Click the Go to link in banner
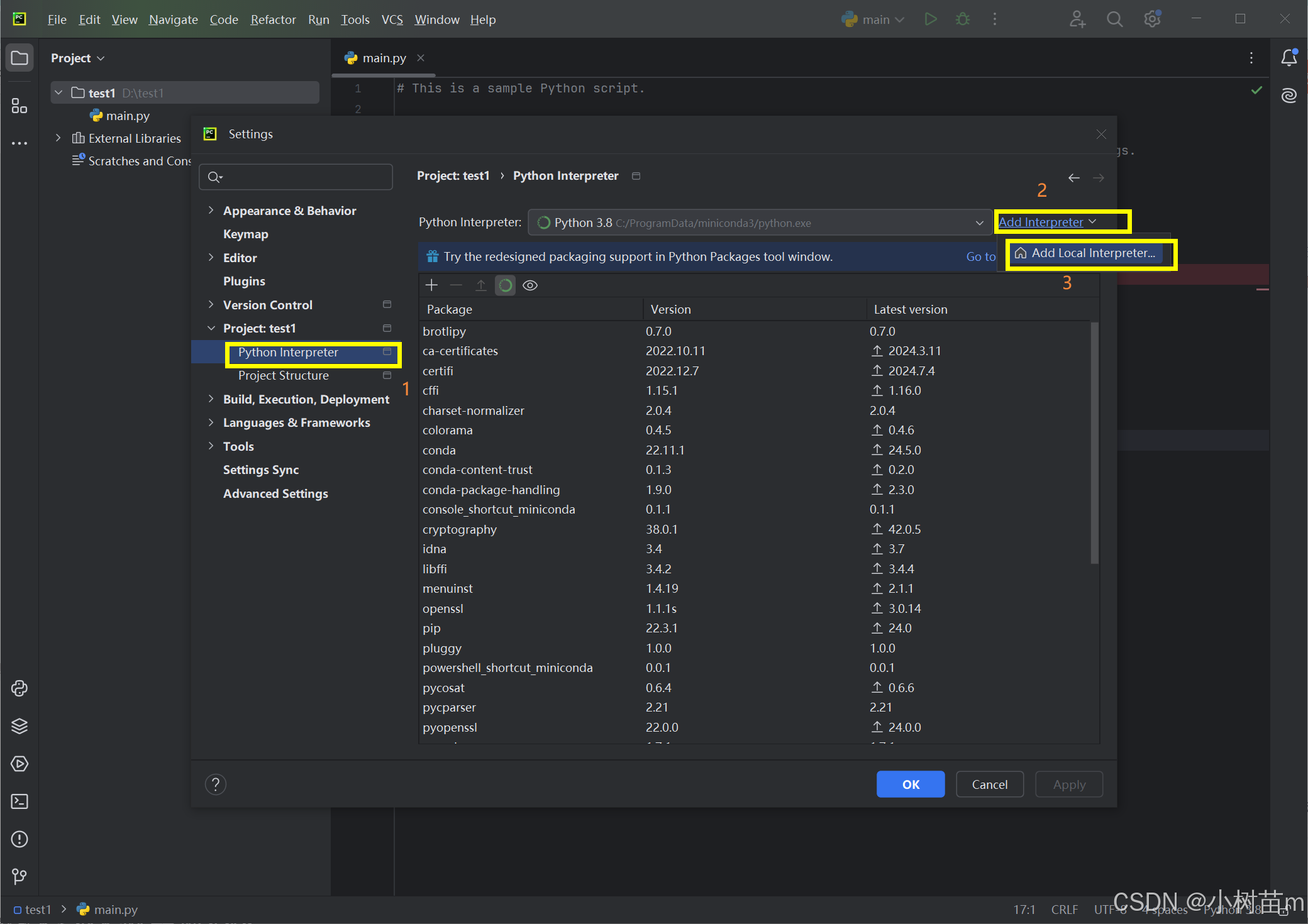1308x924 pixels. click(981, 256)
